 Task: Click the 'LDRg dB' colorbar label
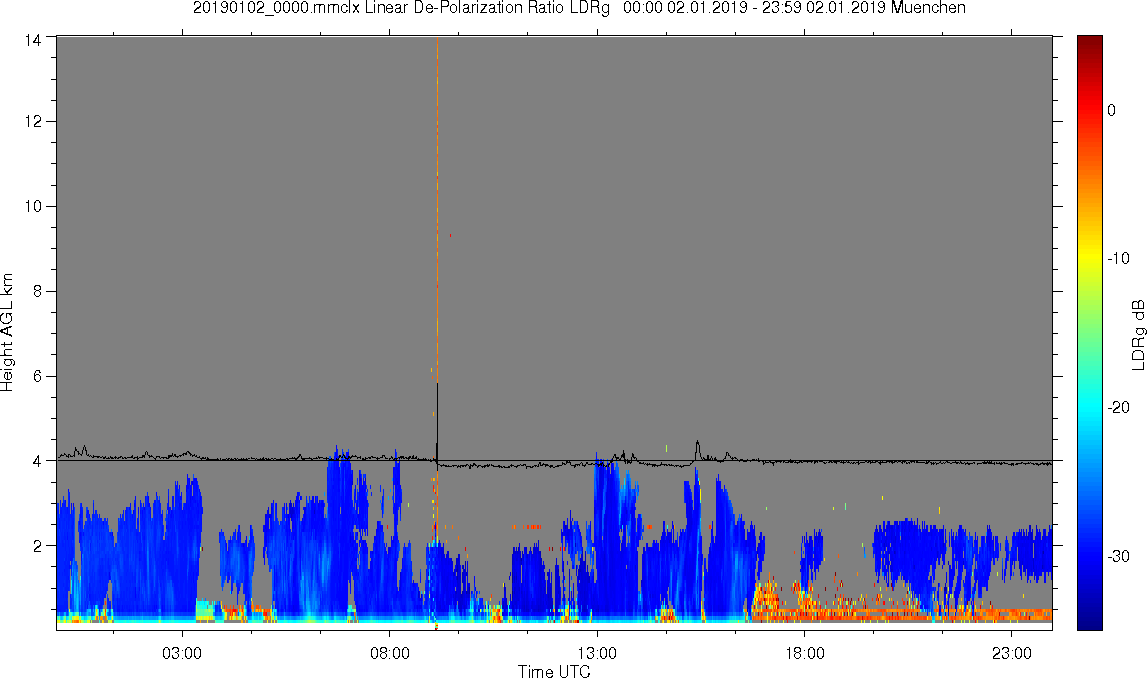(x=1137, y=334)
